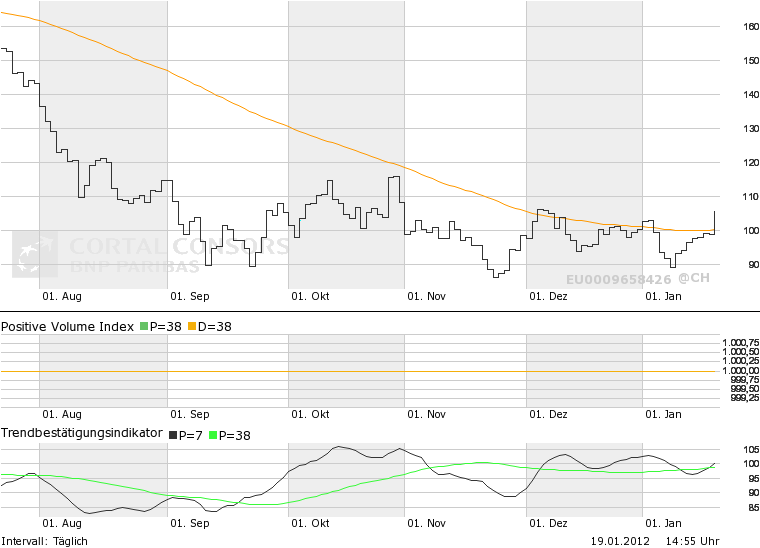Image resolution: width=760 pixels, height=548 pixels.
Task: Click the green P=38 swatch beside Positive Volume Index
Action: 143,328
